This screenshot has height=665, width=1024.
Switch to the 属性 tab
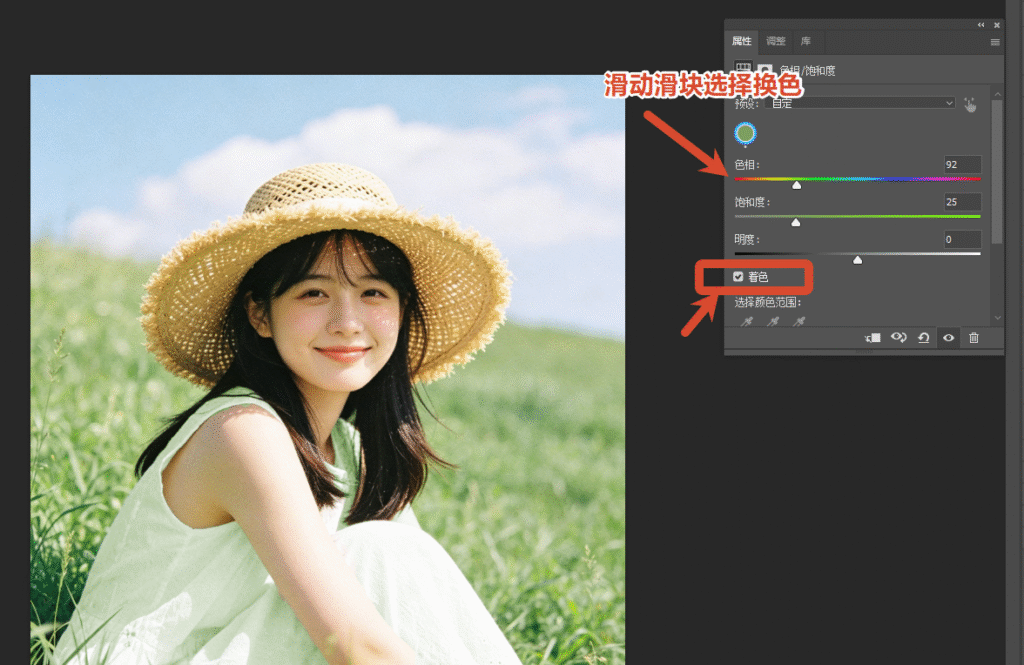coord(741,41)
